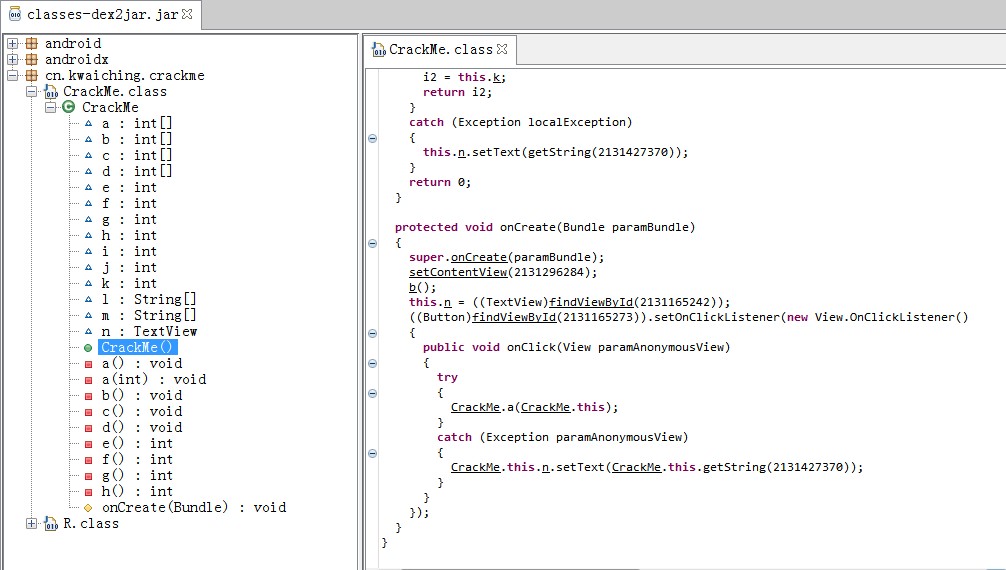The image size is (1006, 570).
Task: Follow the super.onCreate link in code
Action: [x=479, y=257]
